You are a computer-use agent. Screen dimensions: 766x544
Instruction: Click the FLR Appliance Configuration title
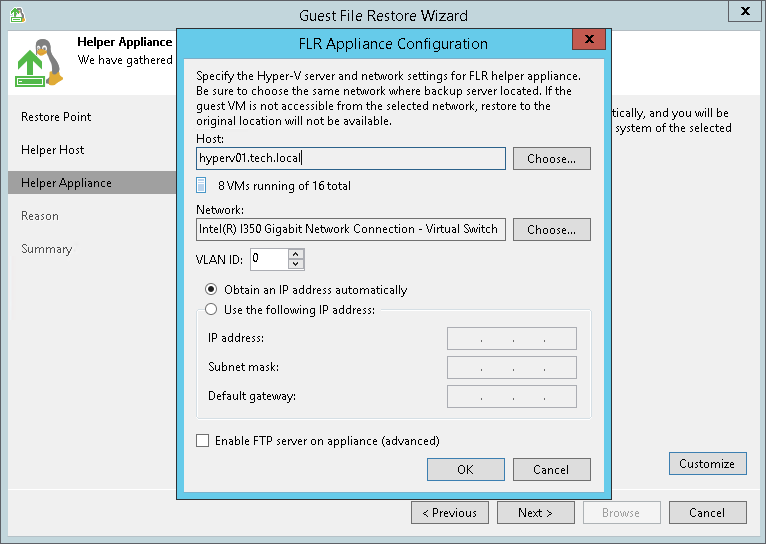click(393, 43)
